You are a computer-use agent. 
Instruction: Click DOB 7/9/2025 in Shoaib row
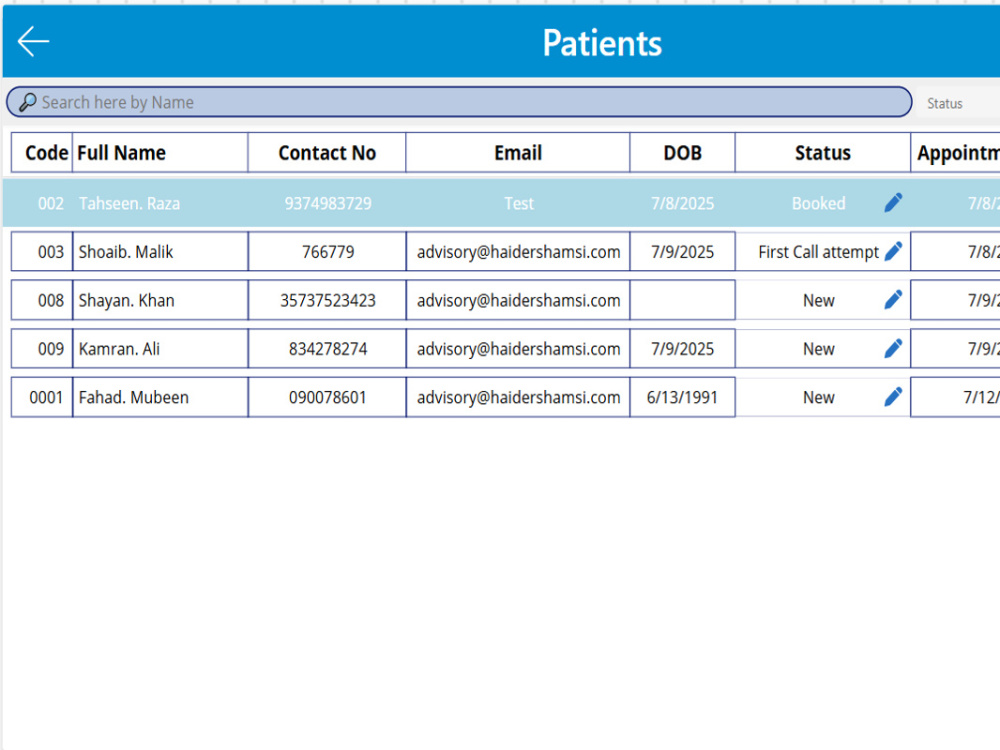tap(682, 252)
